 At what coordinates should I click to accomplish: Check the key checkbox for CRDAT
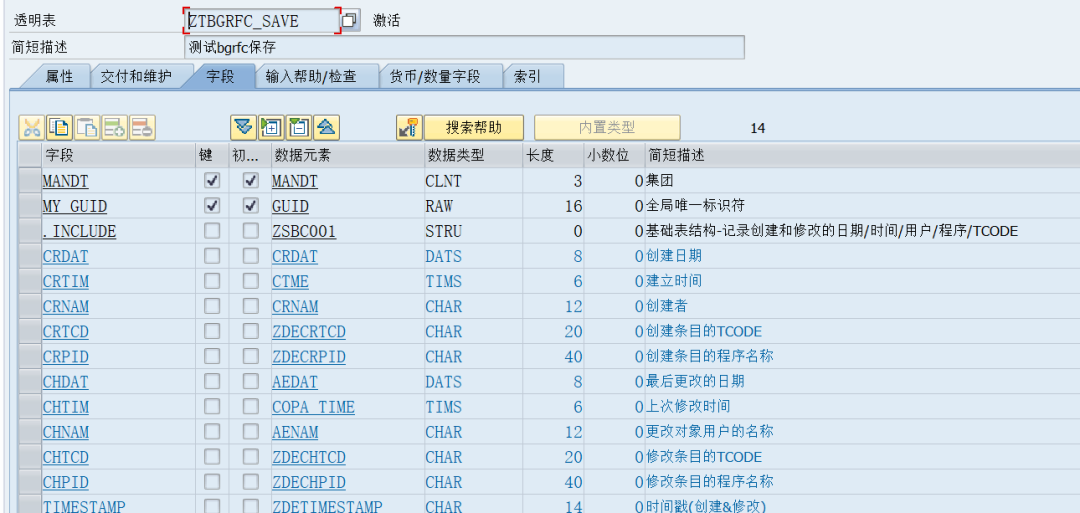tap(212, 256)
